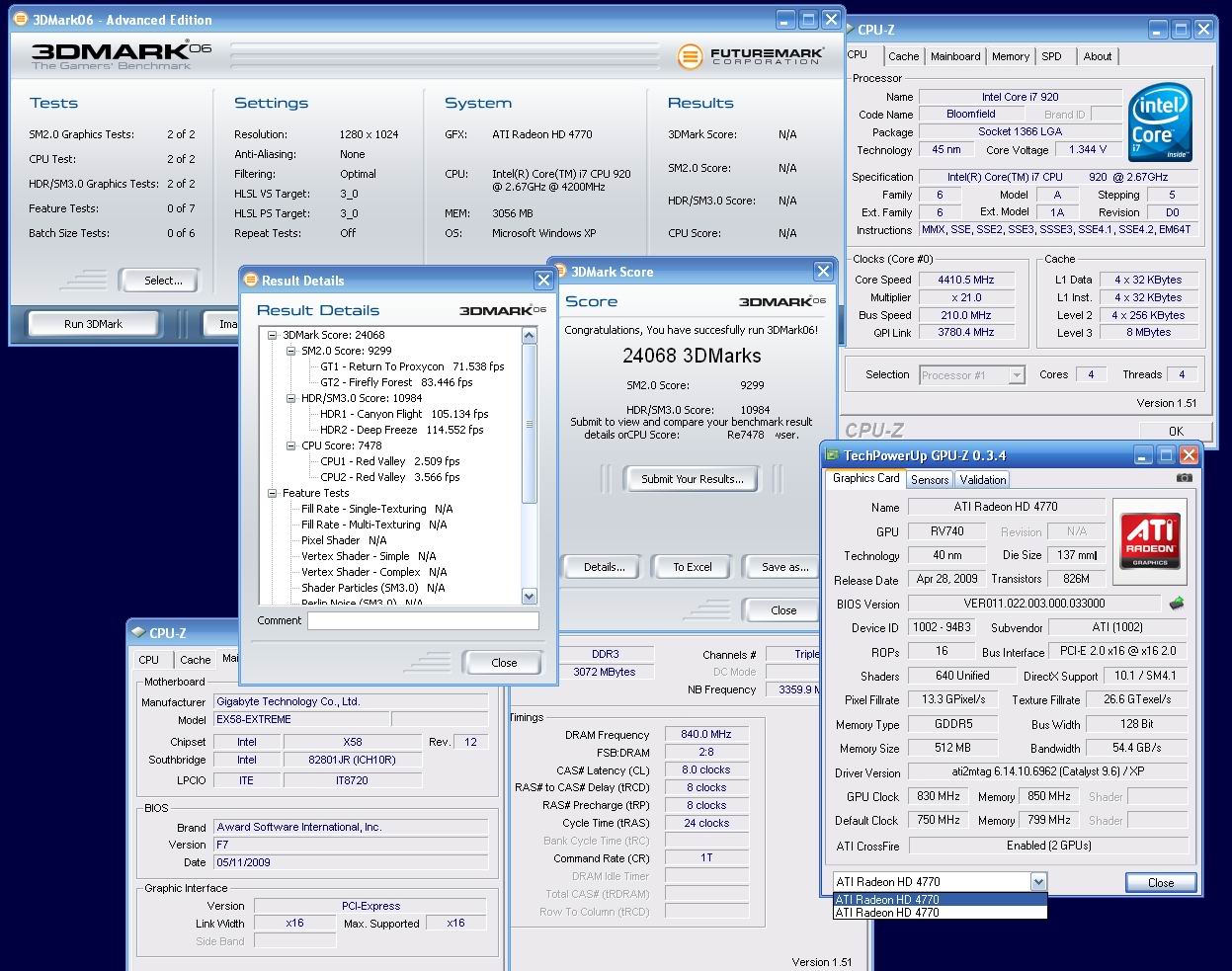Switch to the Validation tab in GPU-Z

(982, 479)
